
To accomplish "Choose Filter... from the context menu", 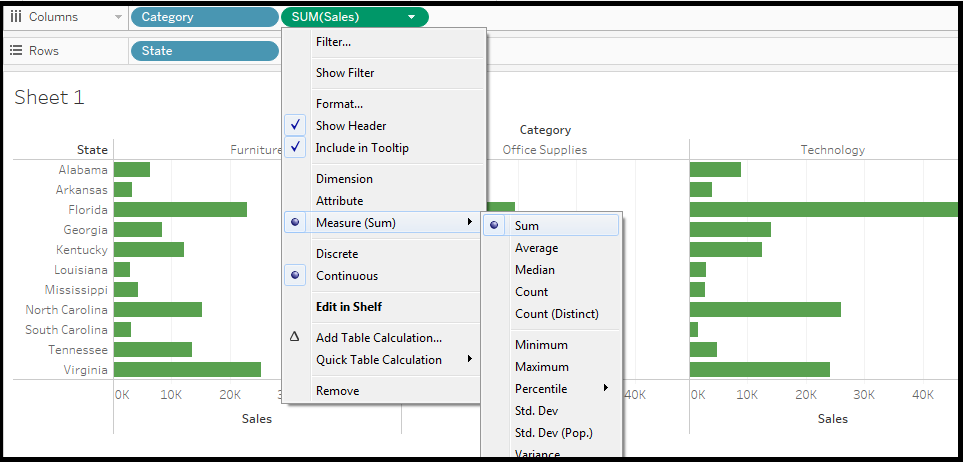I will coord(333,42).
